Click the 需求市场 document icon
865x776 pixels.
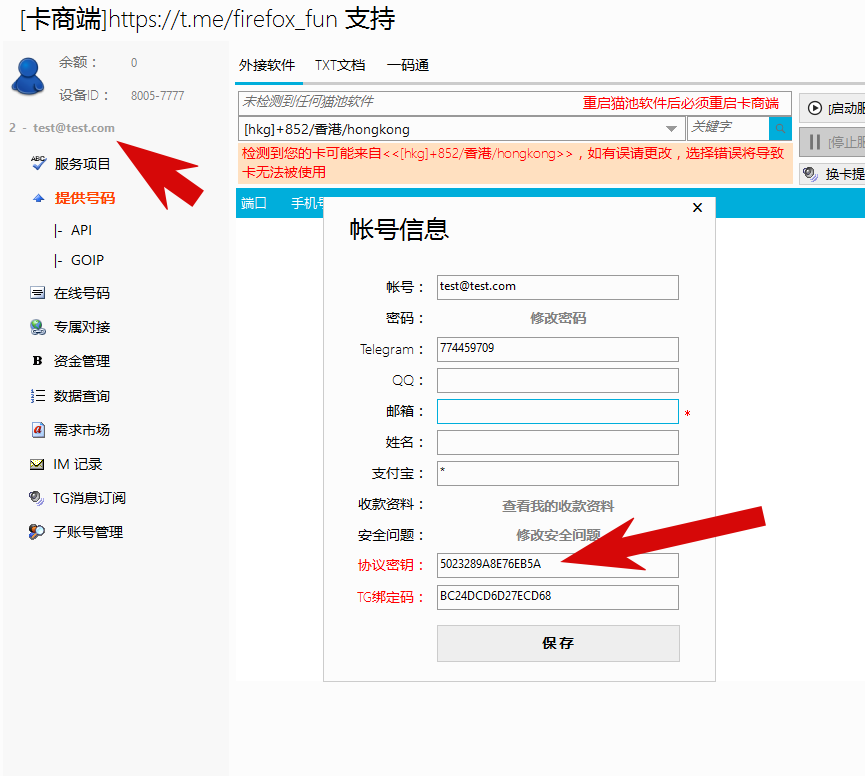click(x=38, y=430)
